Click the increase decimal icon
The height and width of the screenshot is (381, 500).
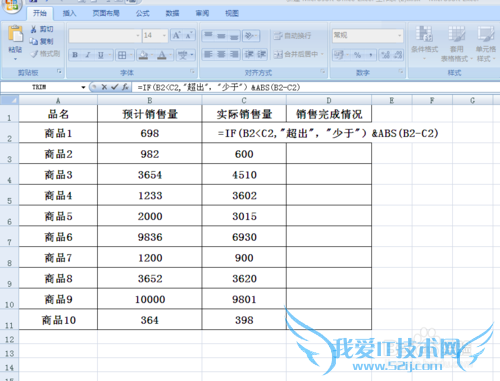386,55
